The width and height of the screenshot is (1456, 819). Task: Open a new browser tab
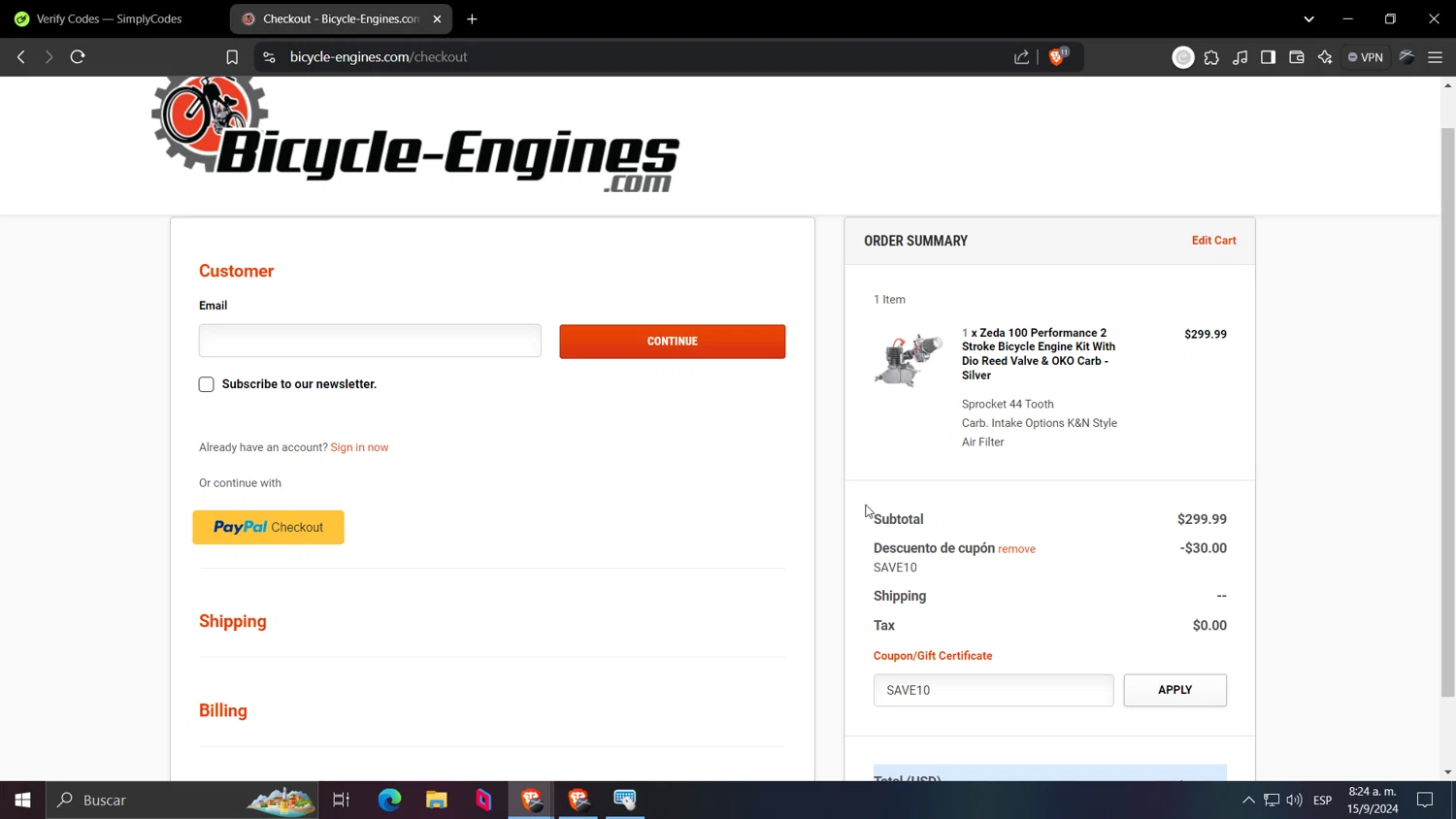point(472,18)
